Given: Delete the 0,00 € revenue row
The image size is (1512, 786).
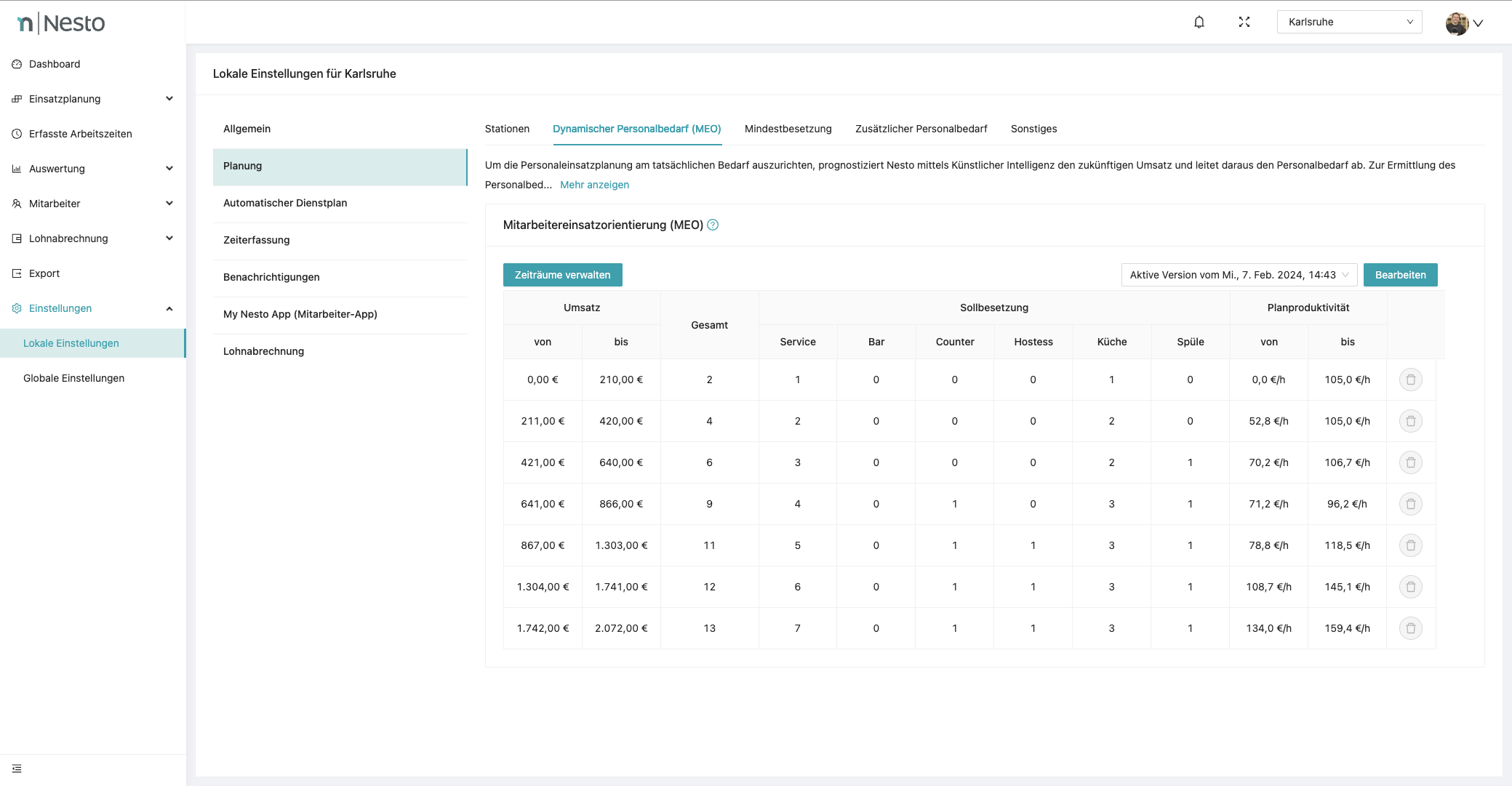Looking at the screenshot, I should tap(1410, 380).
